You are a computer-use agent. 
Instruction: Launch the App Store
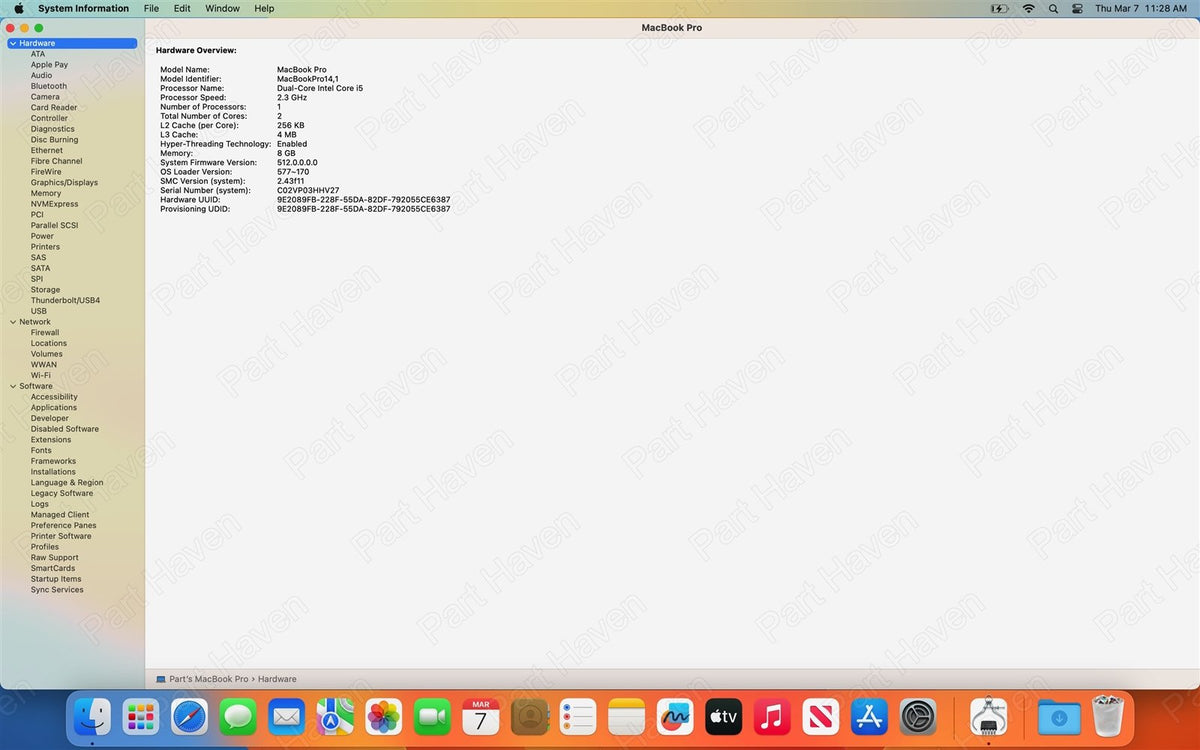(x=868, y=716)
